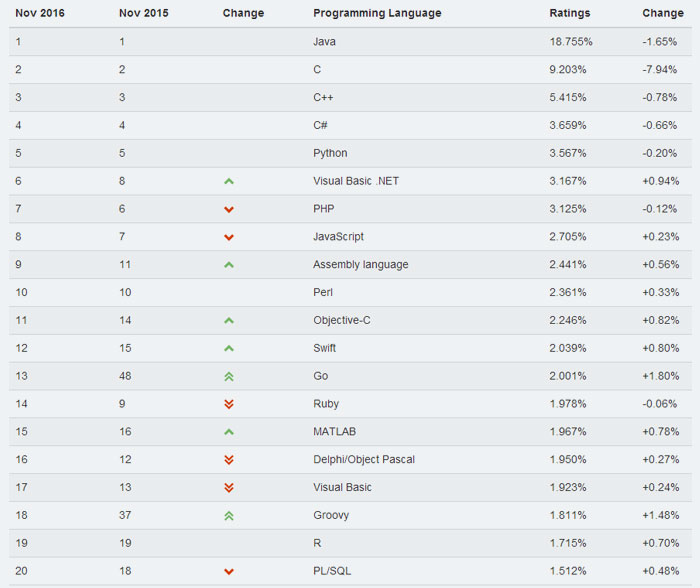700x588 pixels.
Task: Click the Nov 2015 column header
Action: pos(144,13)
